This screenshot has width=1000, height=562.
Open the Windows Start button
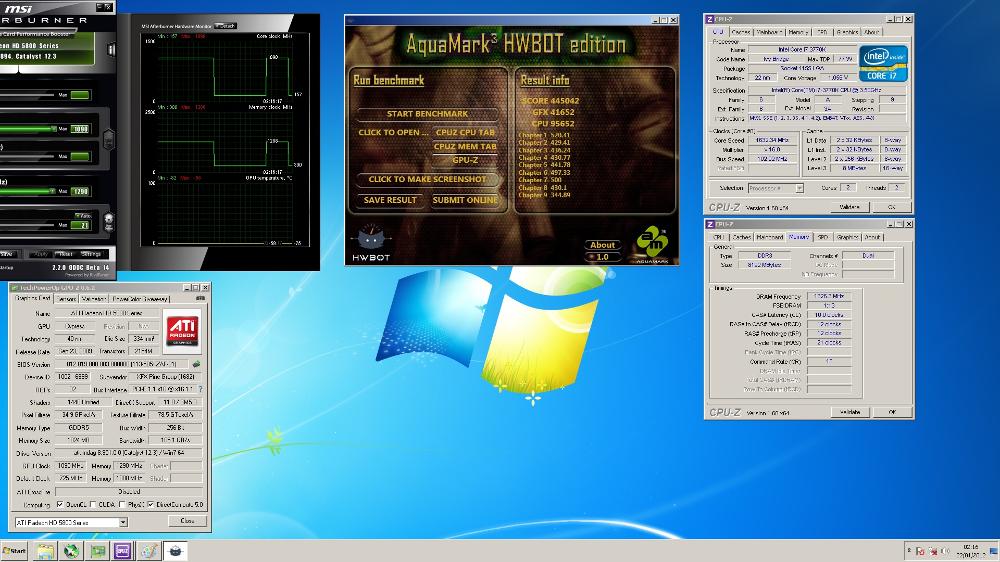[14, 551]
